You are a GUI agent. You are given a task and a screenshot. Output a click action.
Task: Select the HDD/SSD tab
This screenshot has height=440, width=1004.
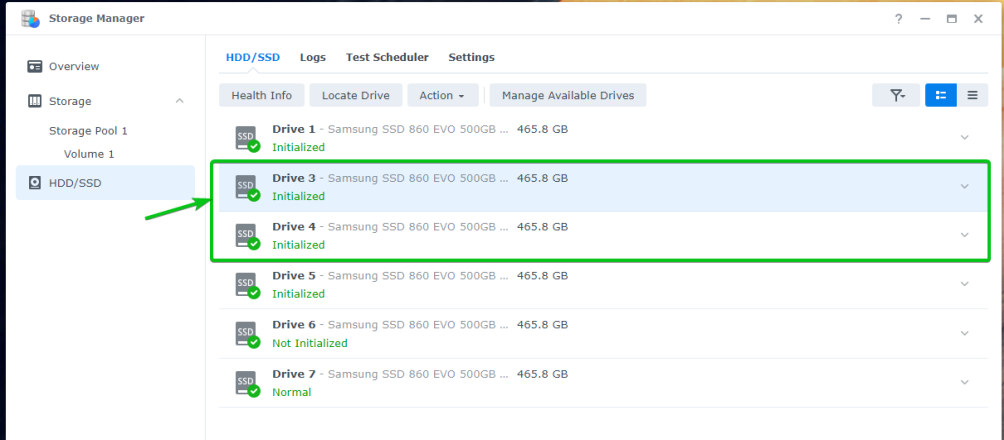tap(253, 58)
